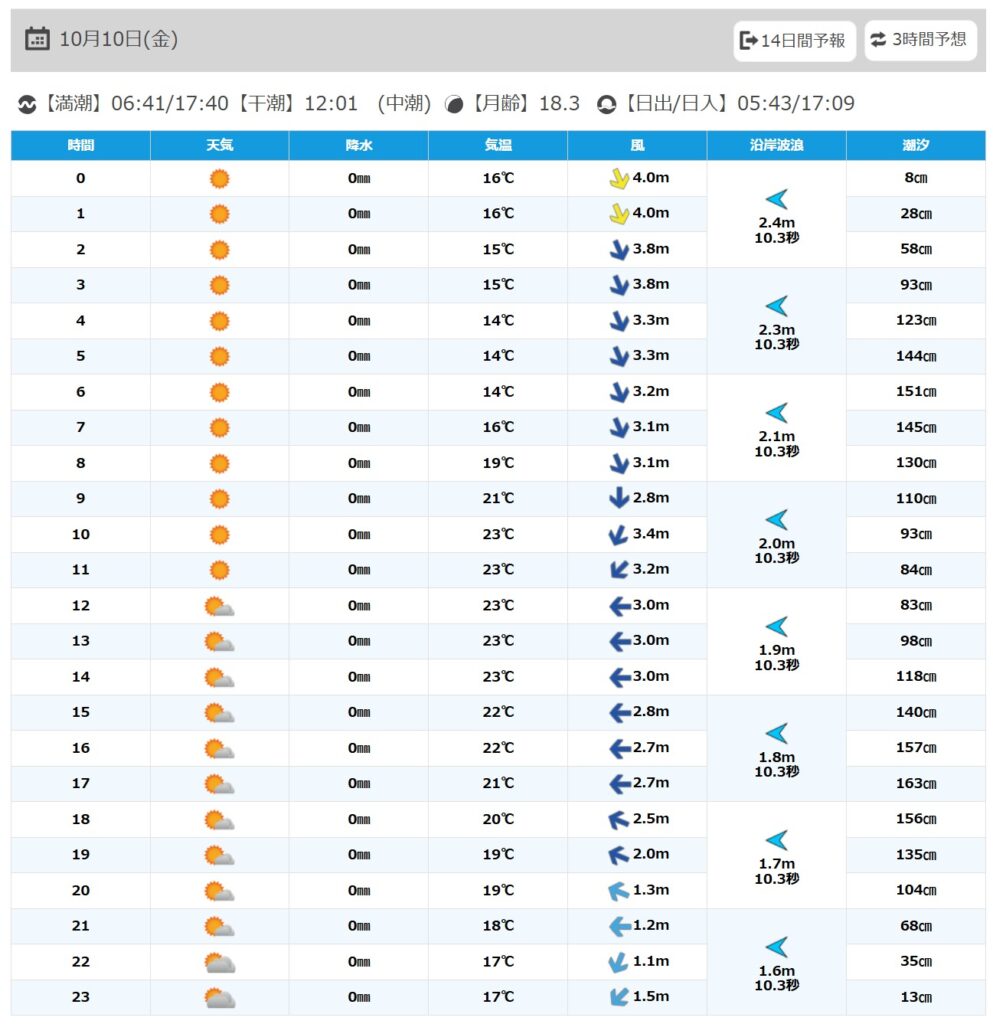This screenshot has height=1024, width=993.
Task: Click the wave direction arrow above 1.6m
Action: click(776, 947)
